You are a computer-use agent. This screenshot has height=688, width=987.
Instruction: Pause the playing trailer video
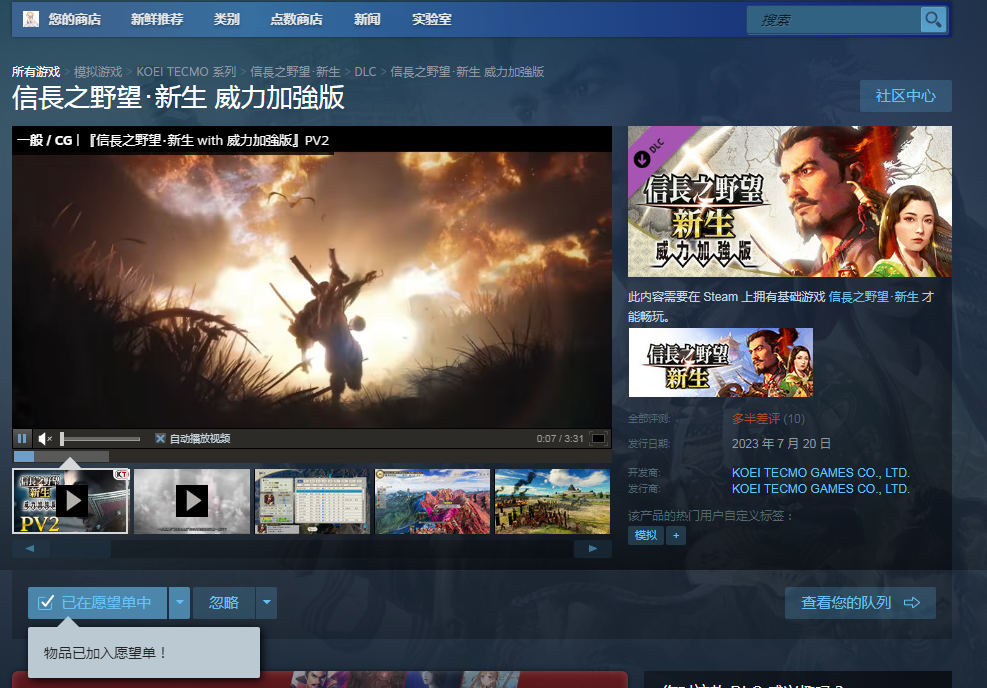click(21, 438)
